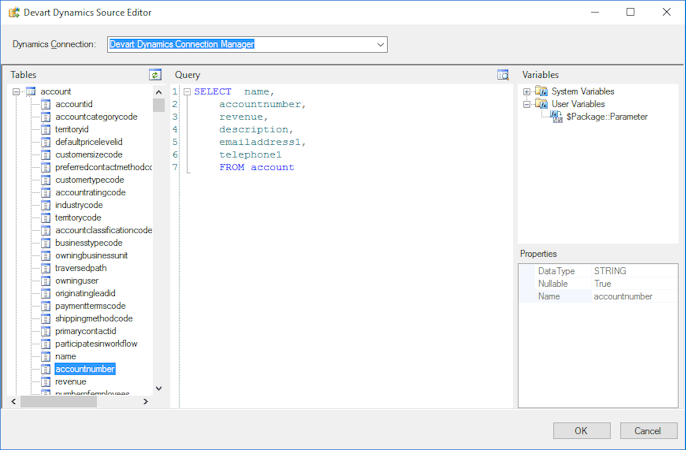Click the tables list scroll down arrow
Viewport: 686px width, 450px height.
[158, 388]
